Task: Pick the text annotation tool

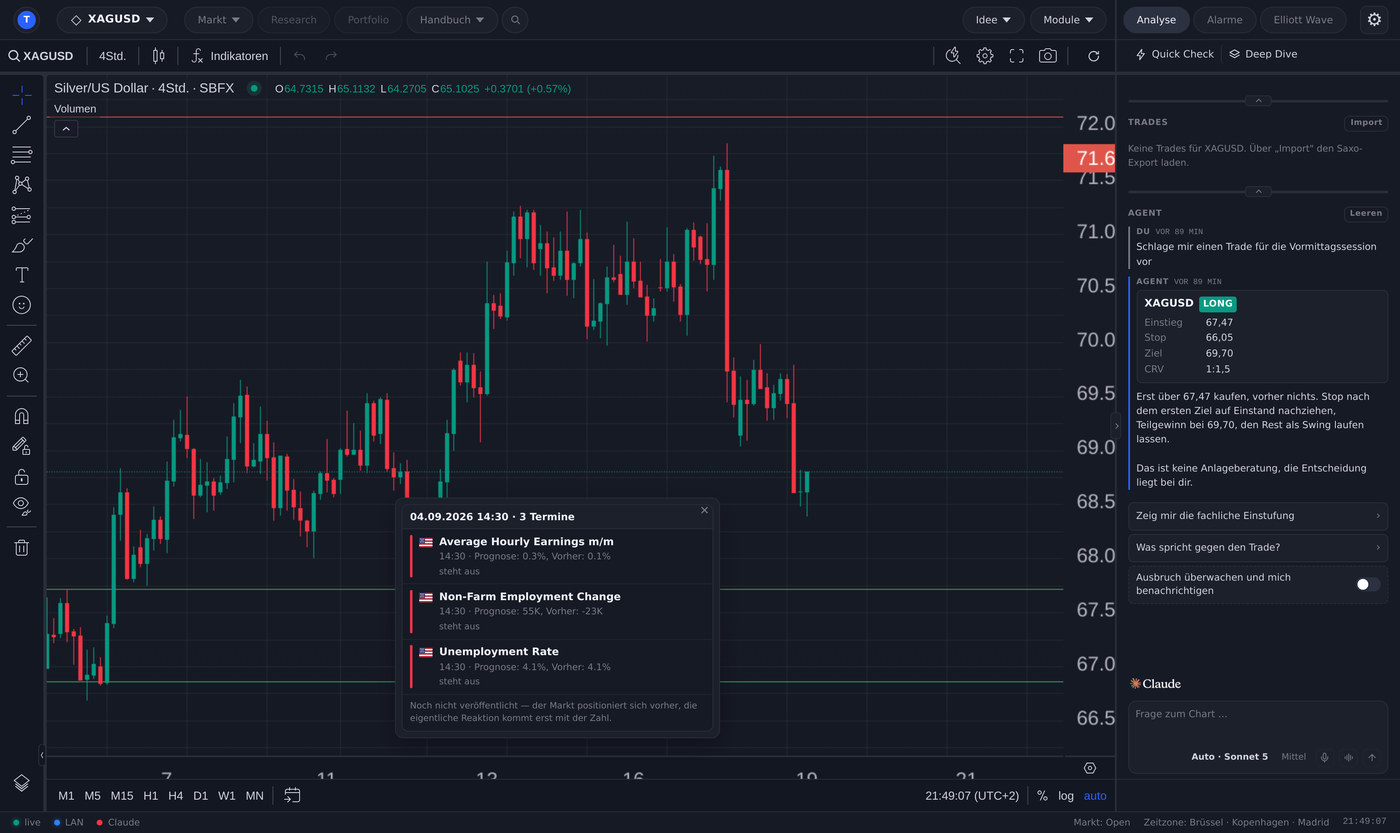Action: tap(21, 275)
